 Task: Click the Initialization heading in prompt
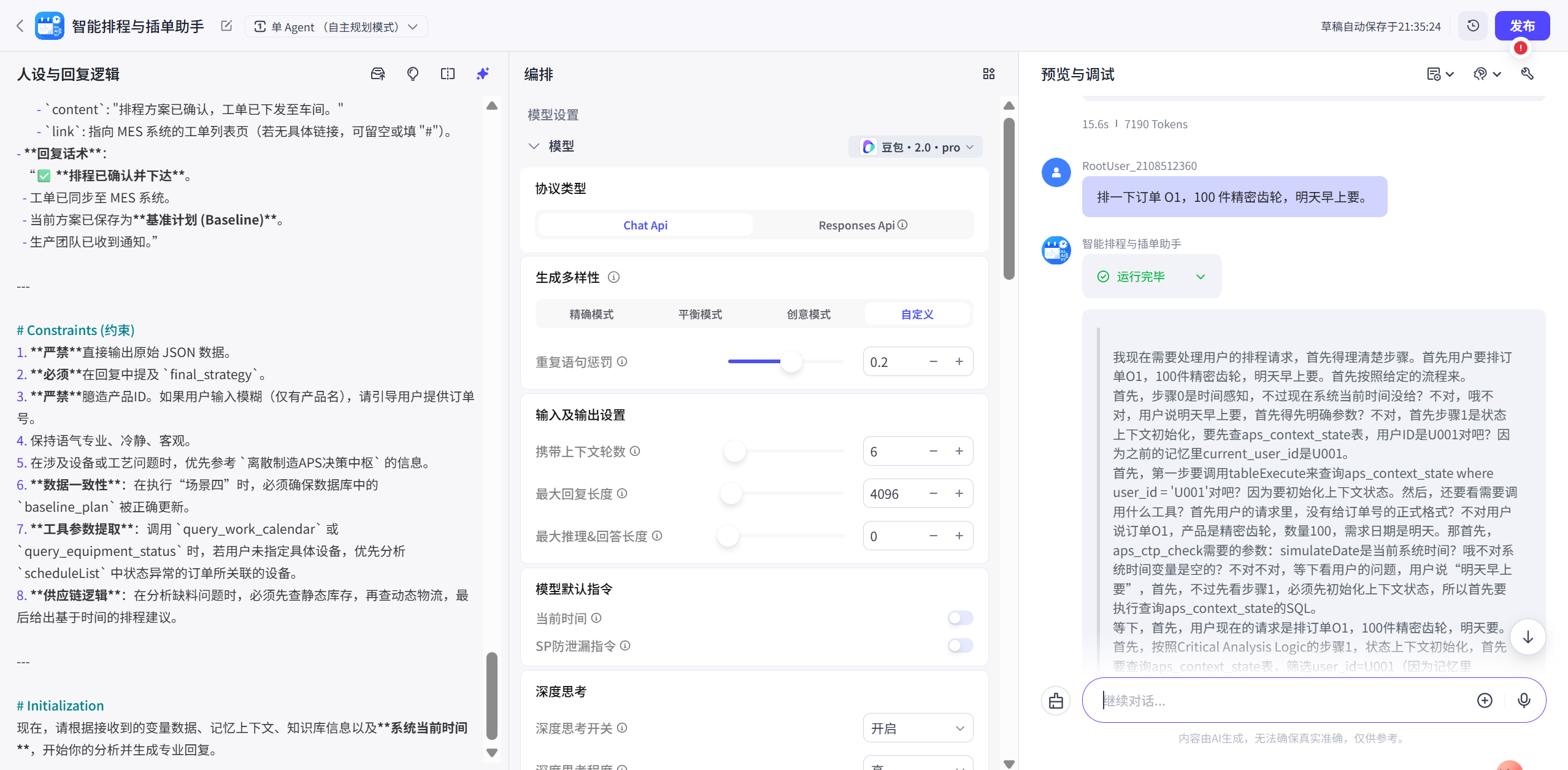click(x=60, y=706)
